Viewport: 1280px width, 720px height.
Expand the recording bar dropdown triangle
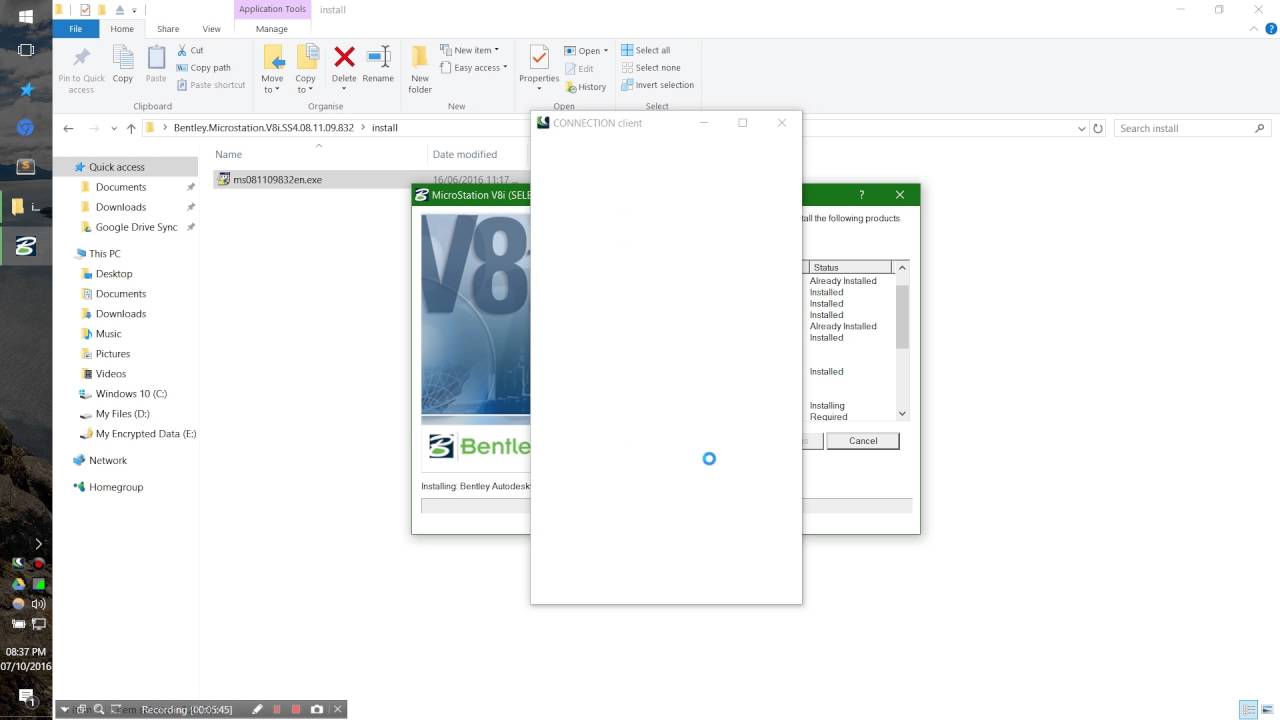coord(65,709)
